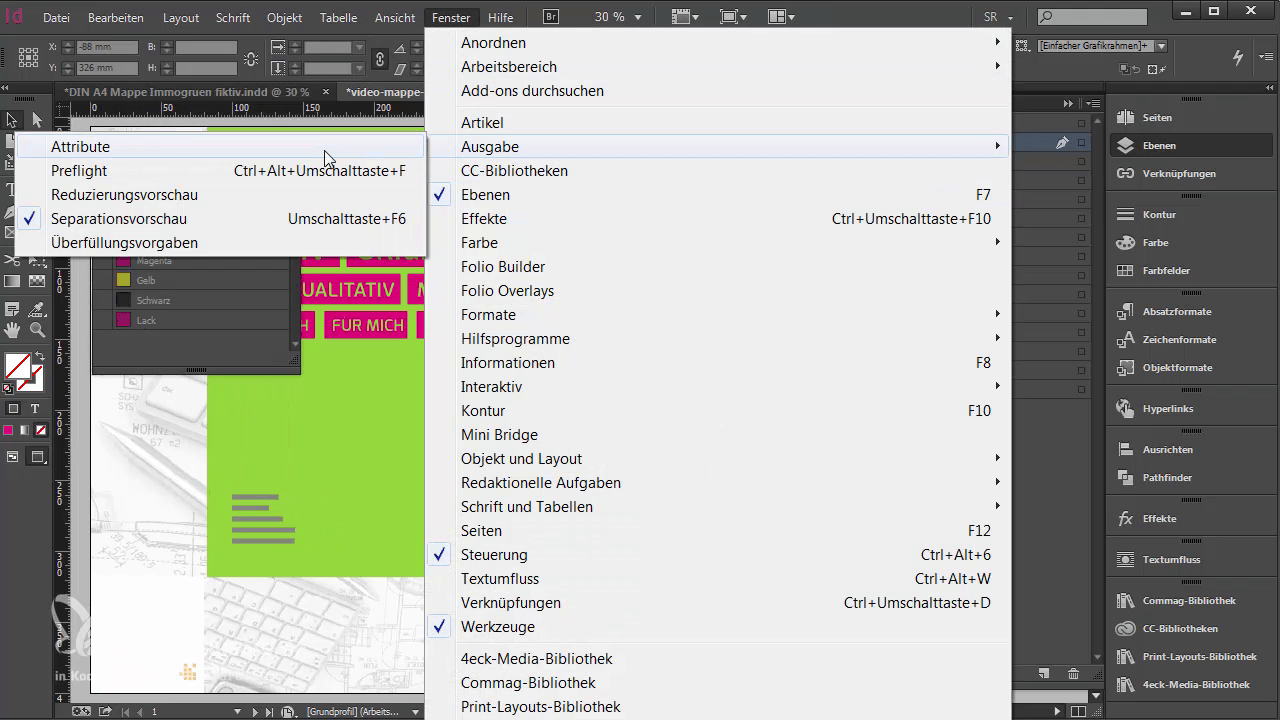The width and height of the screenshot is (1280, 720).
Task: Choose Folio Builder menu entry
Action: pyautogui.click(x=716, y=267)
